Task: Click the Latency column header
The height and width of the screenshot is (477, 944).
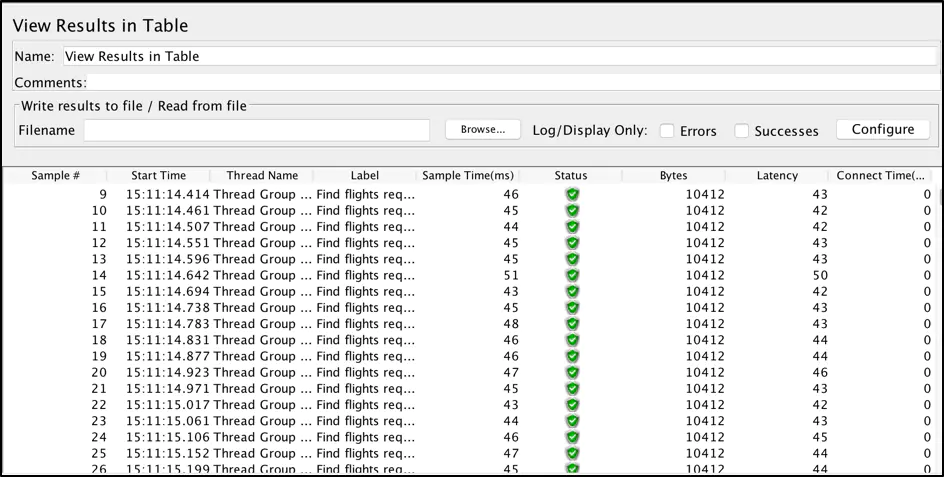Action: [x=777, y=176]
